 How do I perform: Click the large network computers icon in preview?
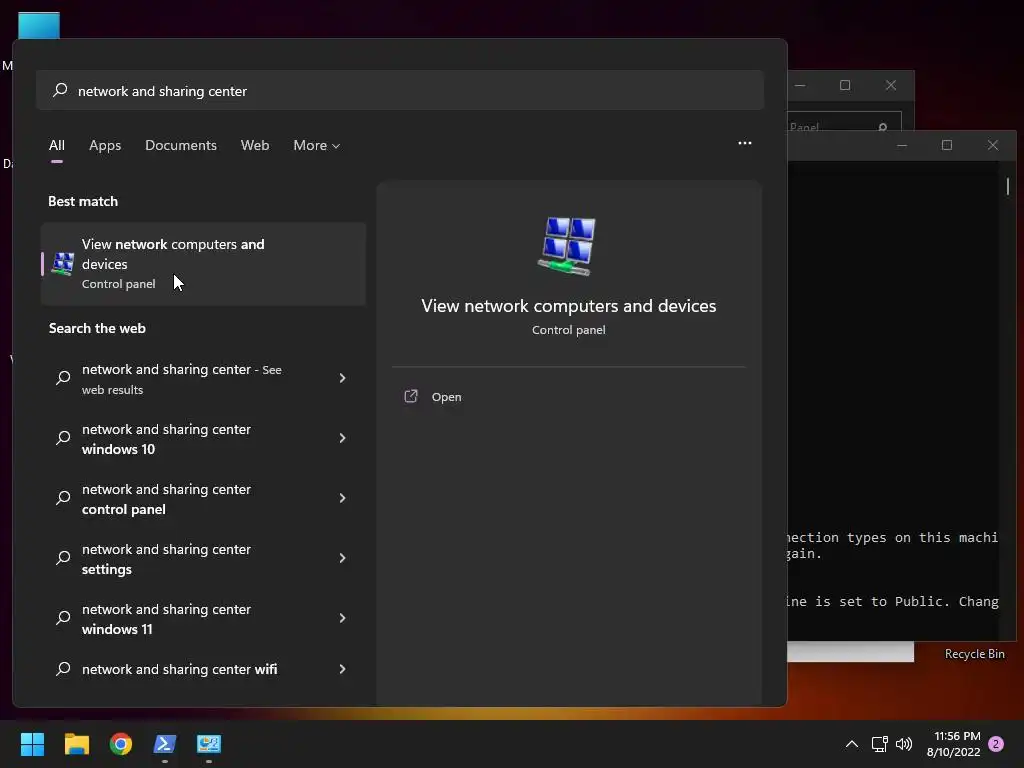[568, 246]
